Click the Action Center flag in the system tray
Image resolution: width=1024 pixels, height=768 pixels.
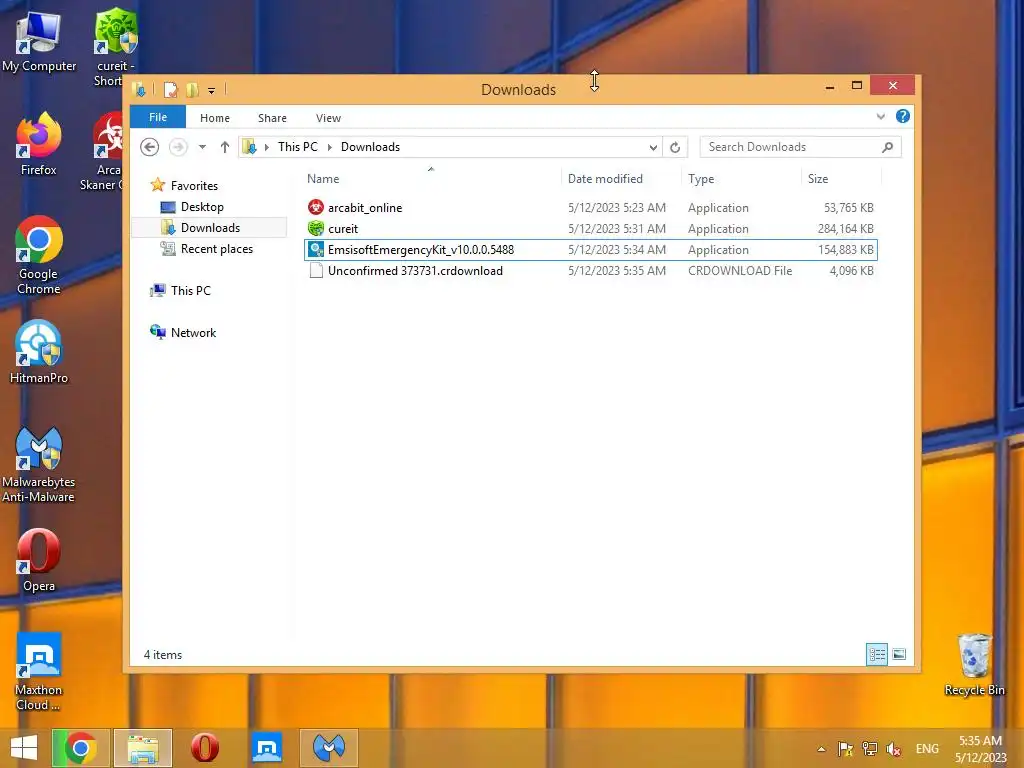point(845,748)
